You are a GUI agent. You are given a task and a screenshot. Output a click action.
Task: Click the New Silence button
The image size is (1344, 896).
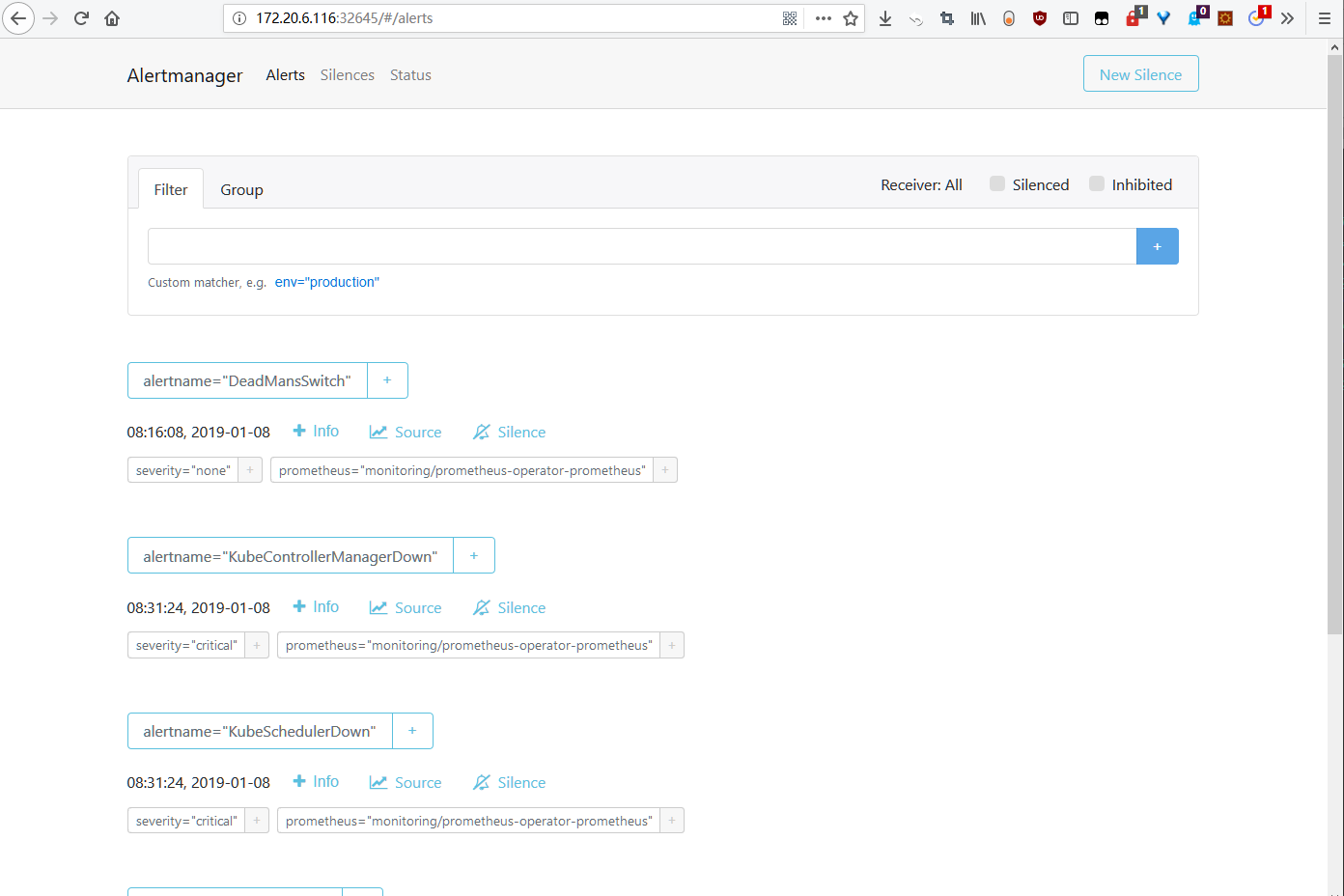pyautogui.click(x=1140, y=73)
